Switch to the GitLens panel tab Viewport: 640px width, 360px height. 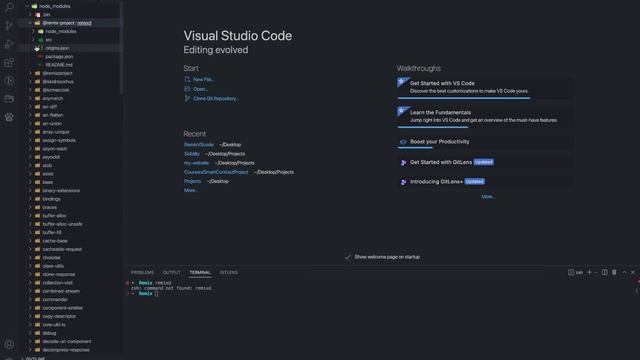229,272
